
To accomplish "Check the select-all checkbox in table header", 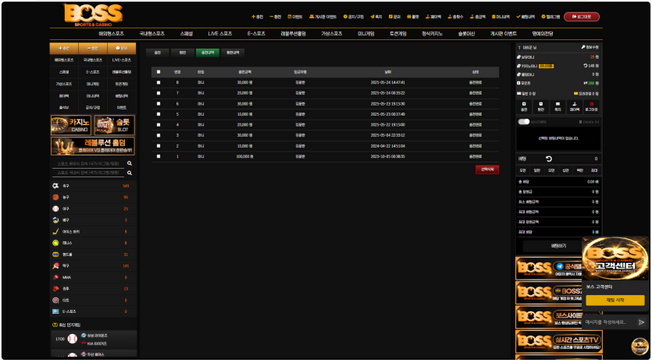I will click(158, 72).
